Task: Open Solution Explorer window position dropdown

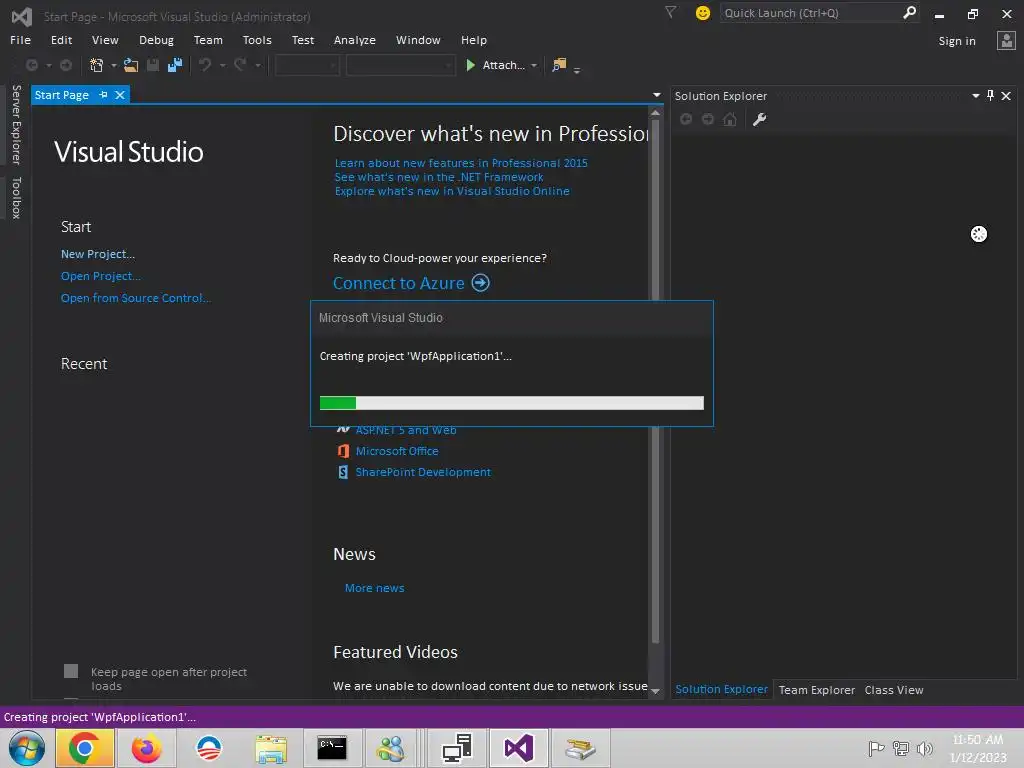Action: (x=975, y=96)
